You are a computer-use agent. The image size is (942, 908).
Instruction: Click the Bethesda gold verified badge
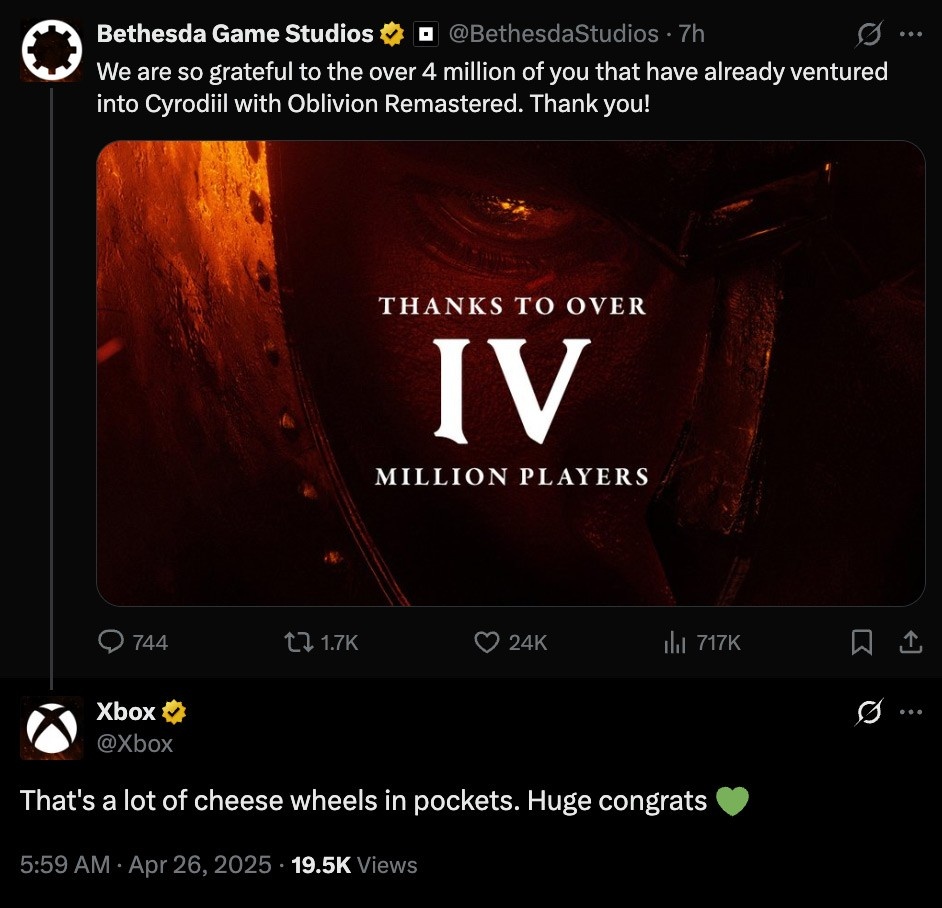coord(392,34)
